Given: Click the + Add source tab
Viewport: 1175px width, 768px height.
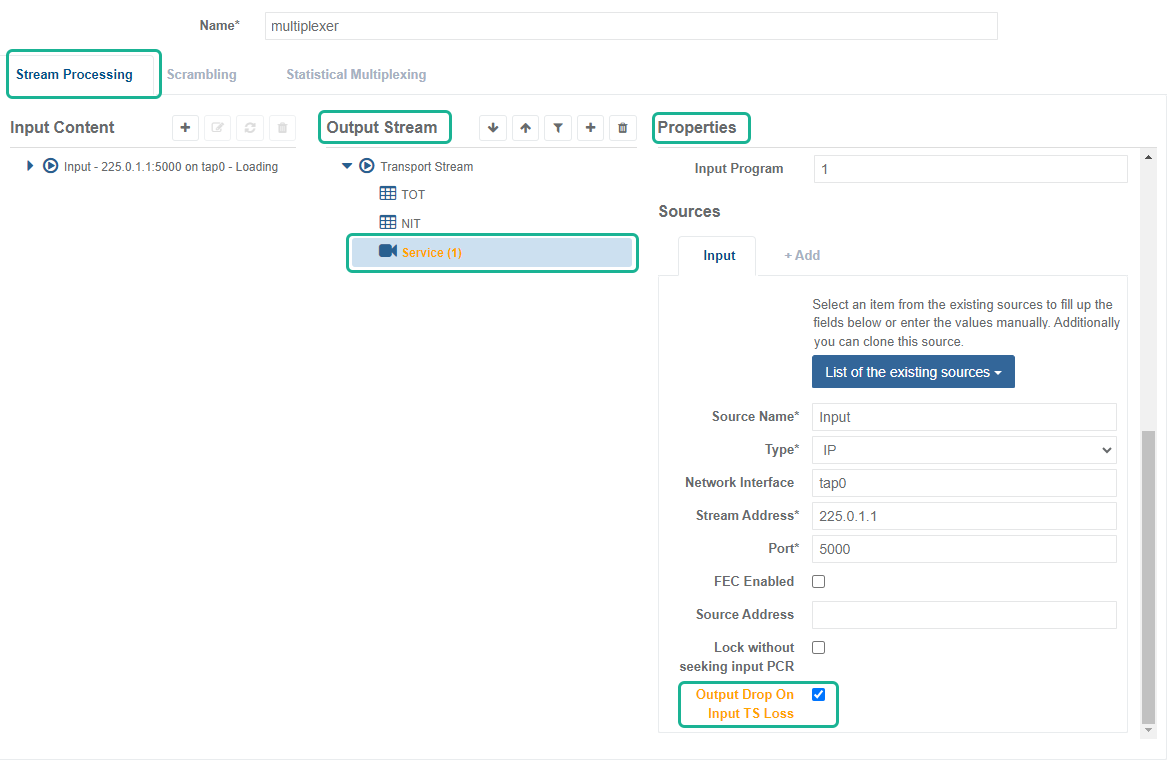Looking at the screenshot, I should 801,255.
